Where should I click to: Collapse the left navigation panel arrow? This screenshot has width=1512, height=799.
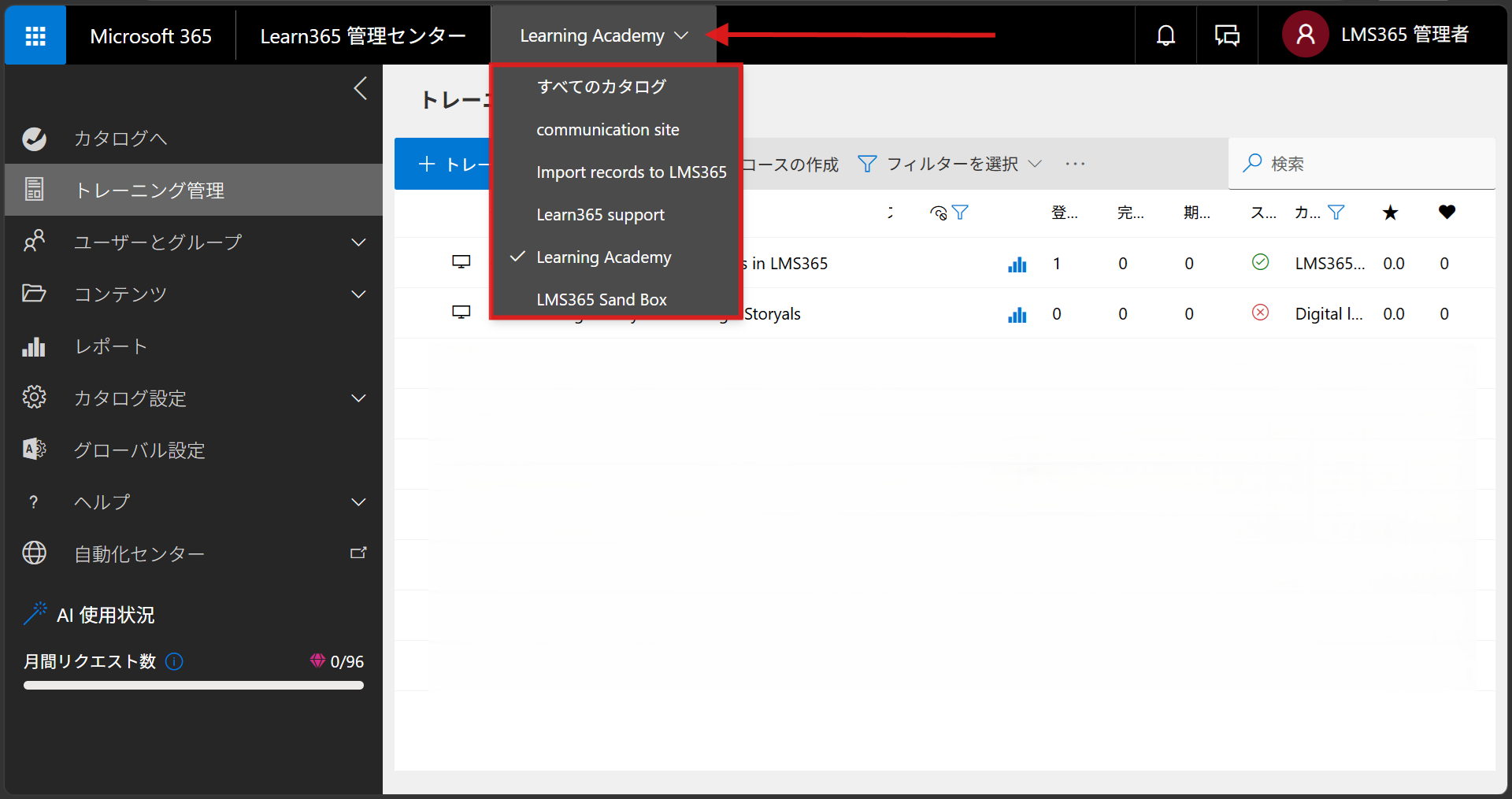pos(360,88)
